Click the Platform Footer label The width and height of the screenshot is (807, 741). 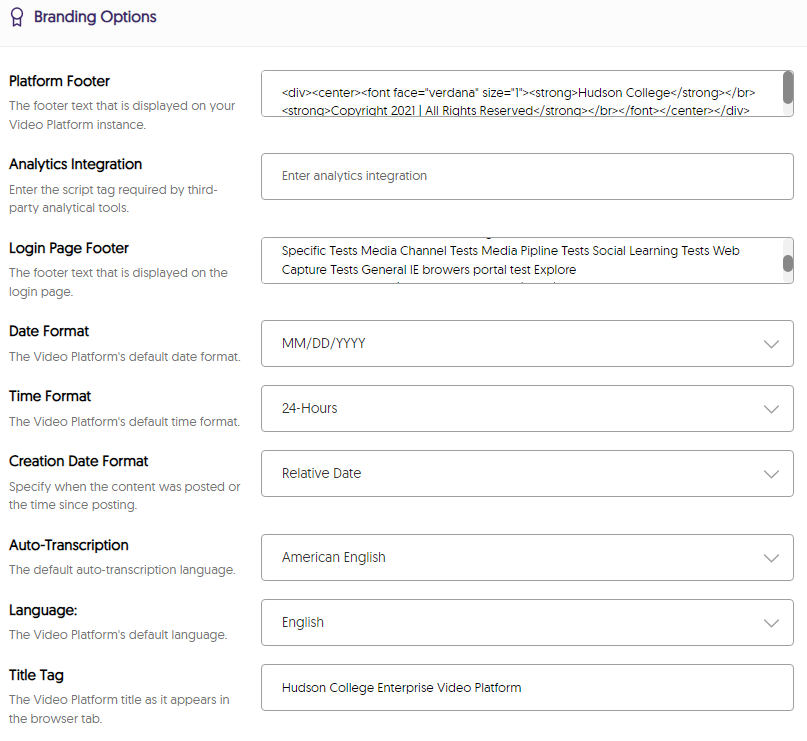pyautogui.click(x=59, y=81)
